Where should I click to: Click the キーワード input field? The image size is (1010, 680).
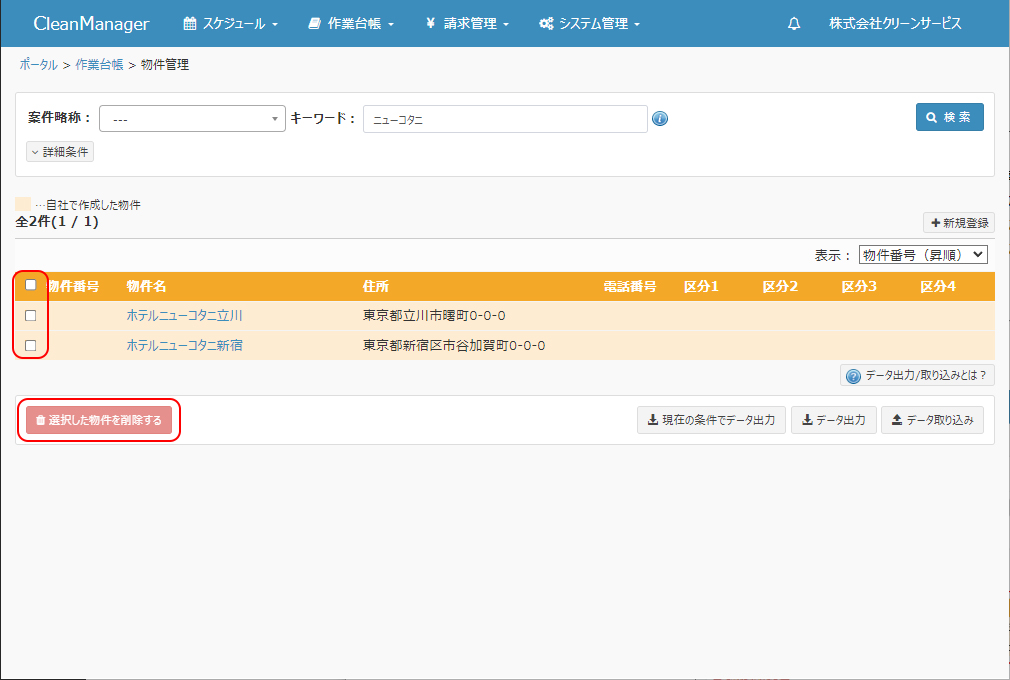click(505, 119)
